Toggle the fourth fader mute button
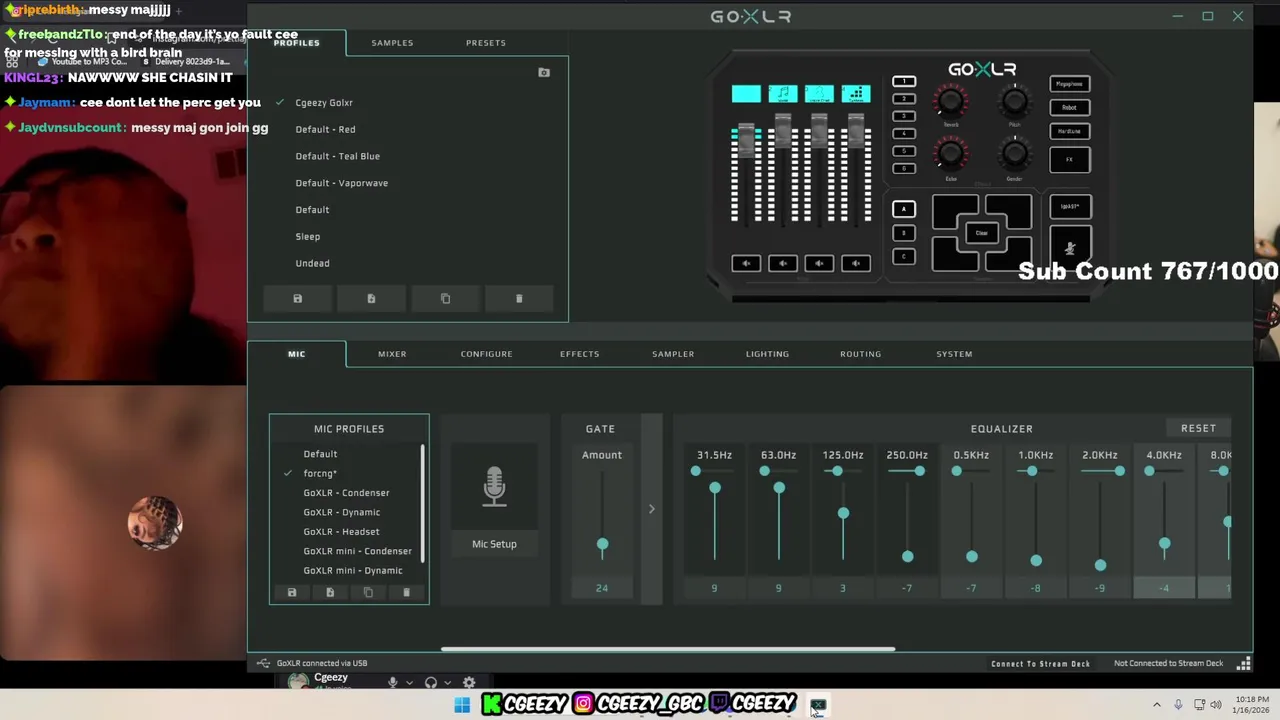Image resolution: width=1280 pixels, height=720 pixels. 856,263
